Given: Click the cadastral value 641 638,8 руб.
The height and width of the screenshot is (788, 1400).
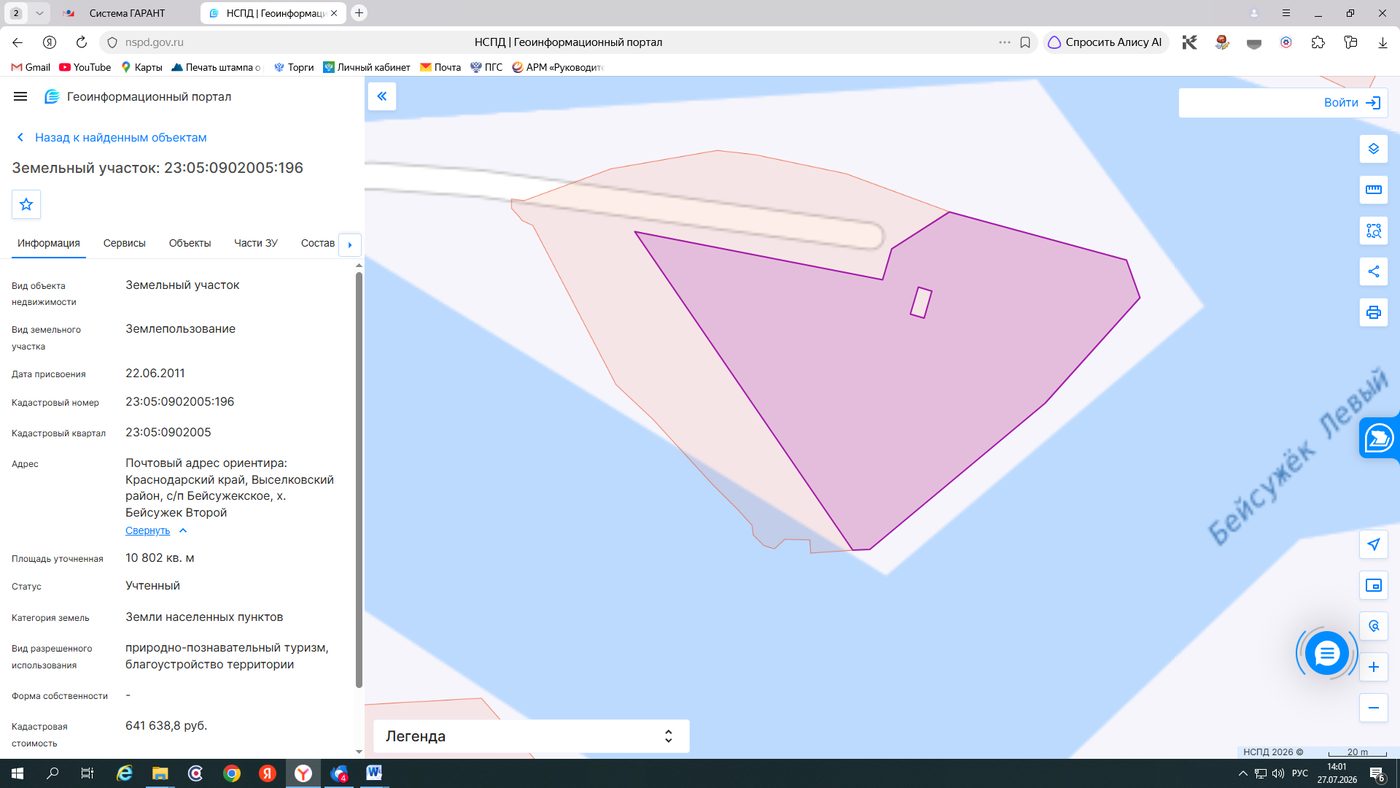Looking at the screenshot, I should coord(166,725).
